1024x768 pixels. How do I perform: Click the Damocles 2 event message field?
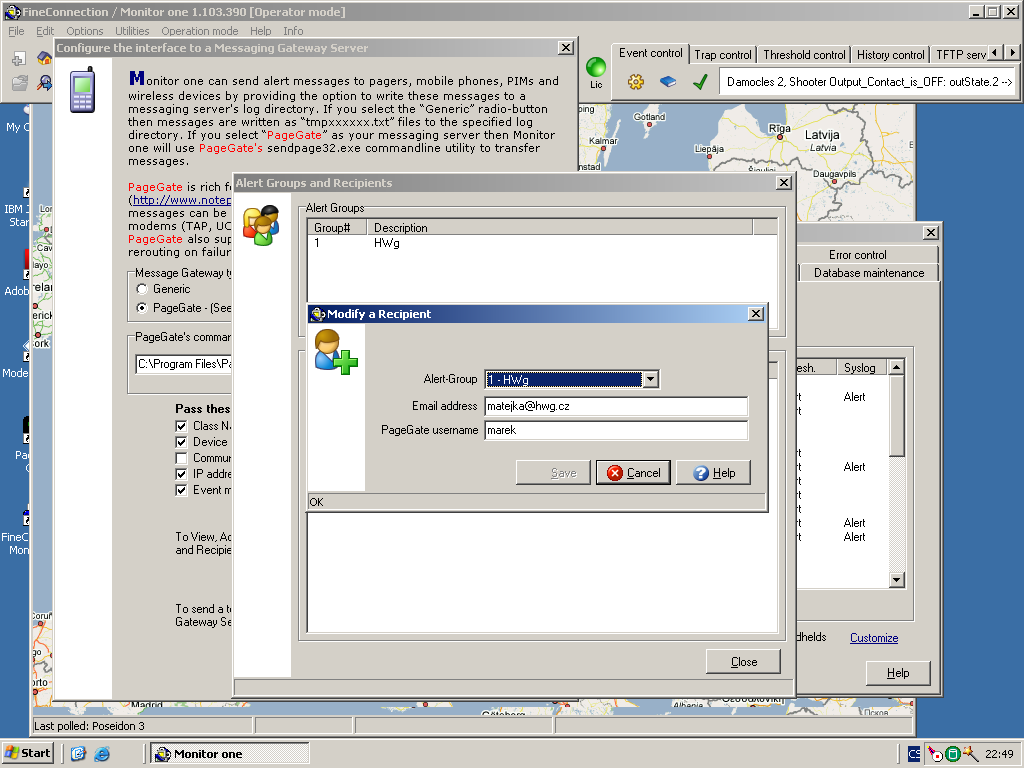tap(867, 82)
